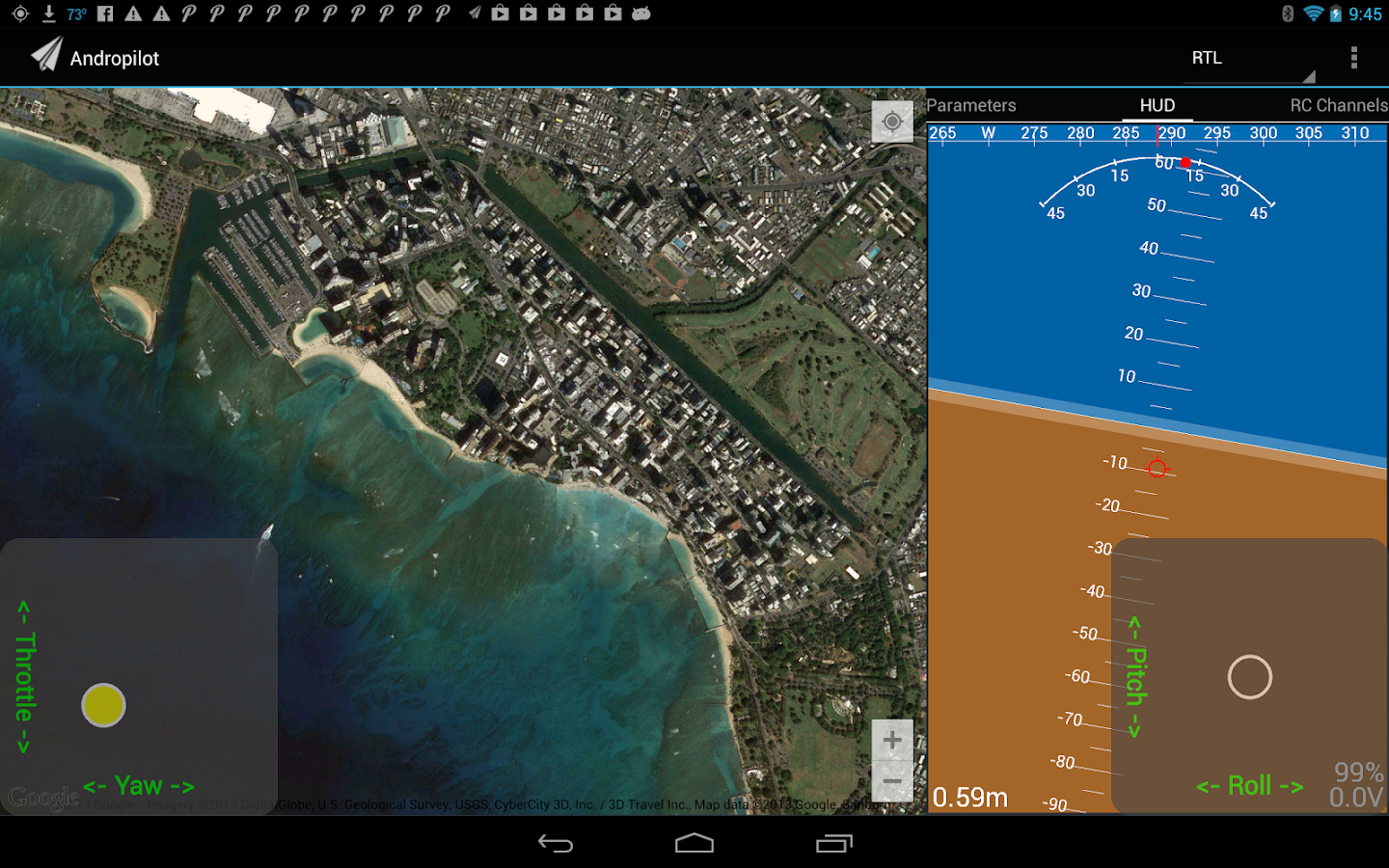Open the recent apps button

coord(834,844)
